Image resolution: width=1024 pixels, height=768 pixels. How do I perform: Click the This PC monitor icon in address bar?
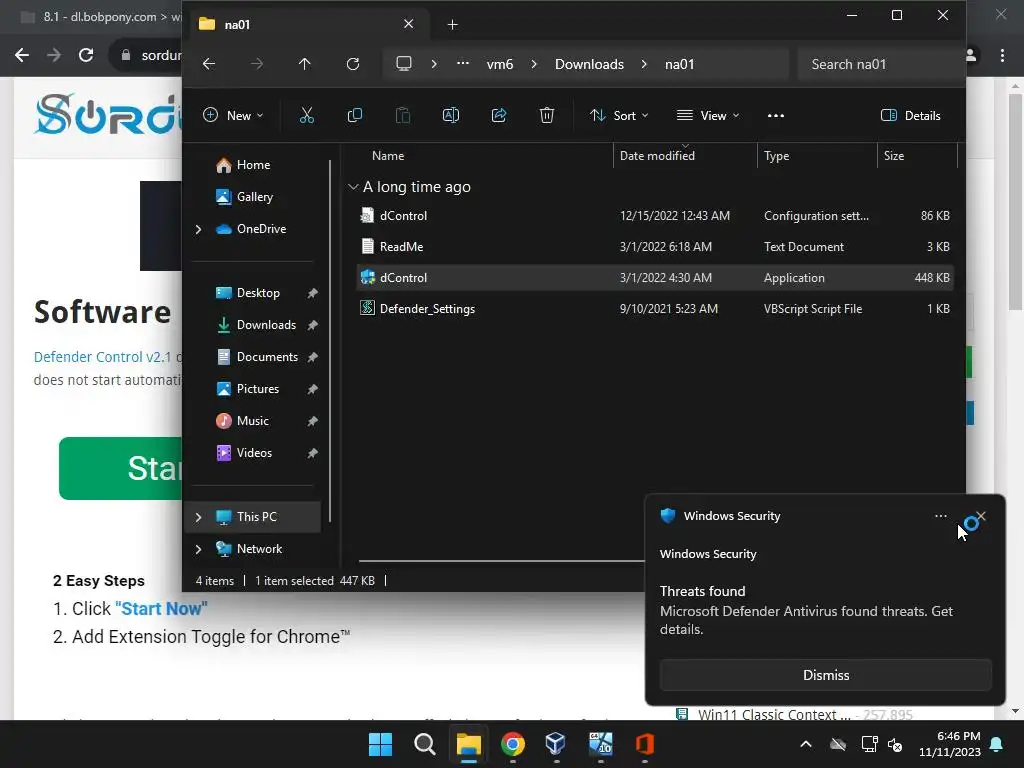point(404,64)
